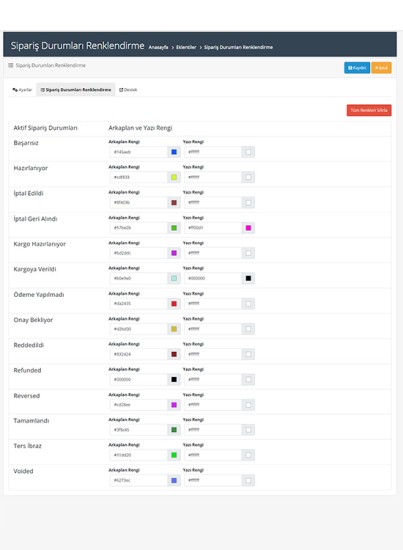The image size is (403, 550).
Task: Click the orange İptal cancel button
Action: tap(381, 68)
